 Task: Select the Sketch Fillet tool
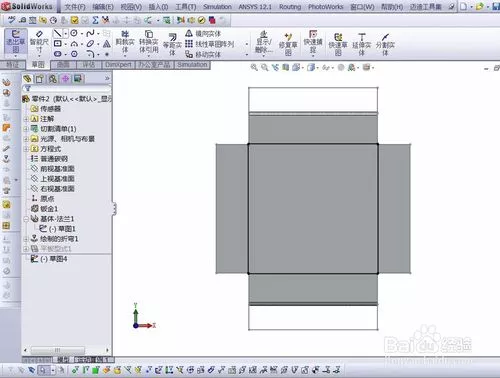pyautogui.click(x=90, y=54)
